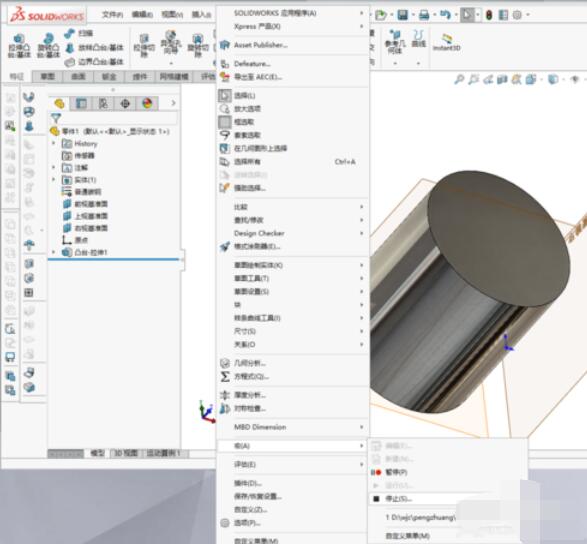Switch to the Surfaces (曲面) ribbon tab
This screenshot has width=587, height=544.
tap(78, 77)
